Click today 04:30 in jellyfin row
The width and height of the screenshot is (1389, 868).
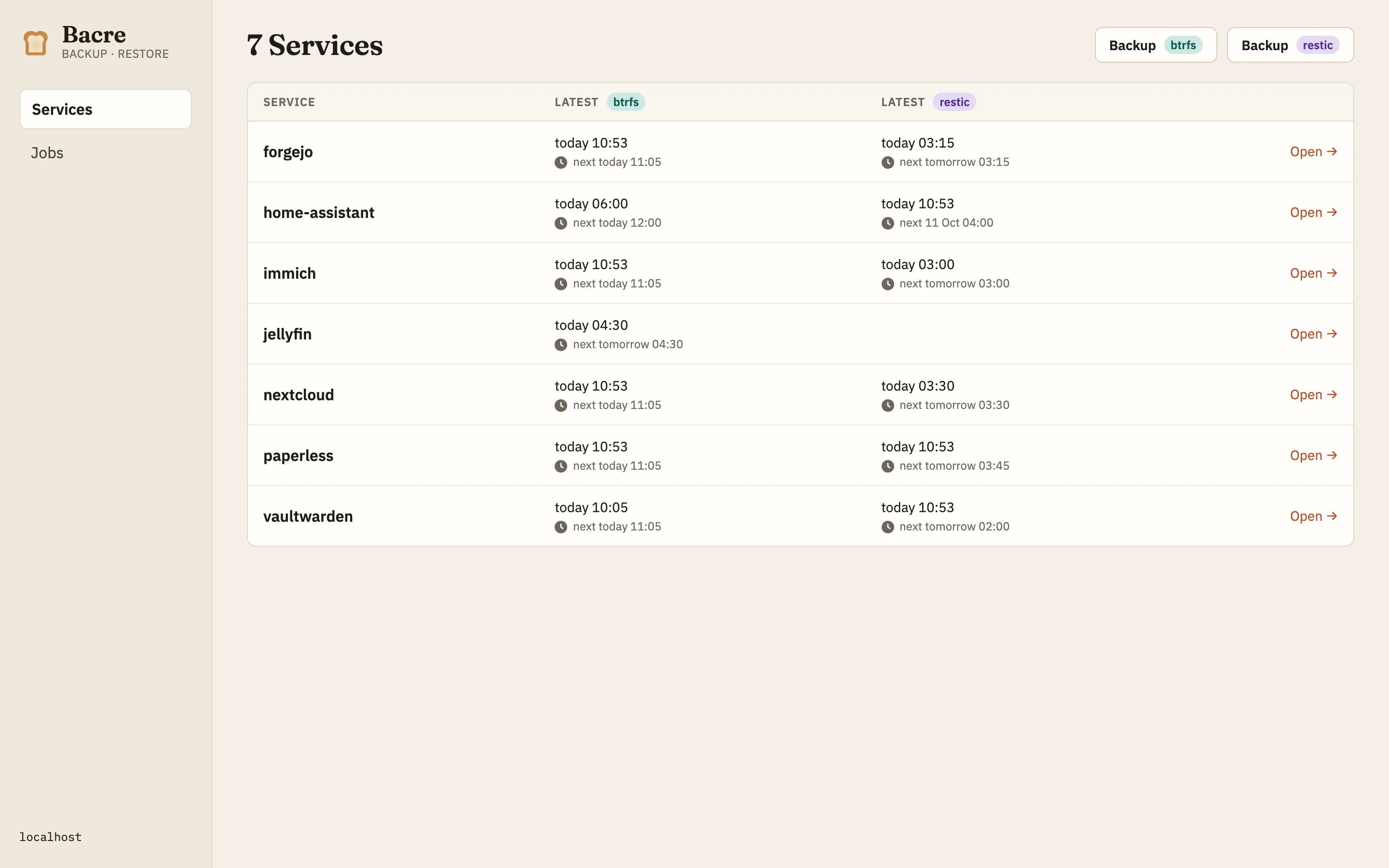(x=591, y=325)
